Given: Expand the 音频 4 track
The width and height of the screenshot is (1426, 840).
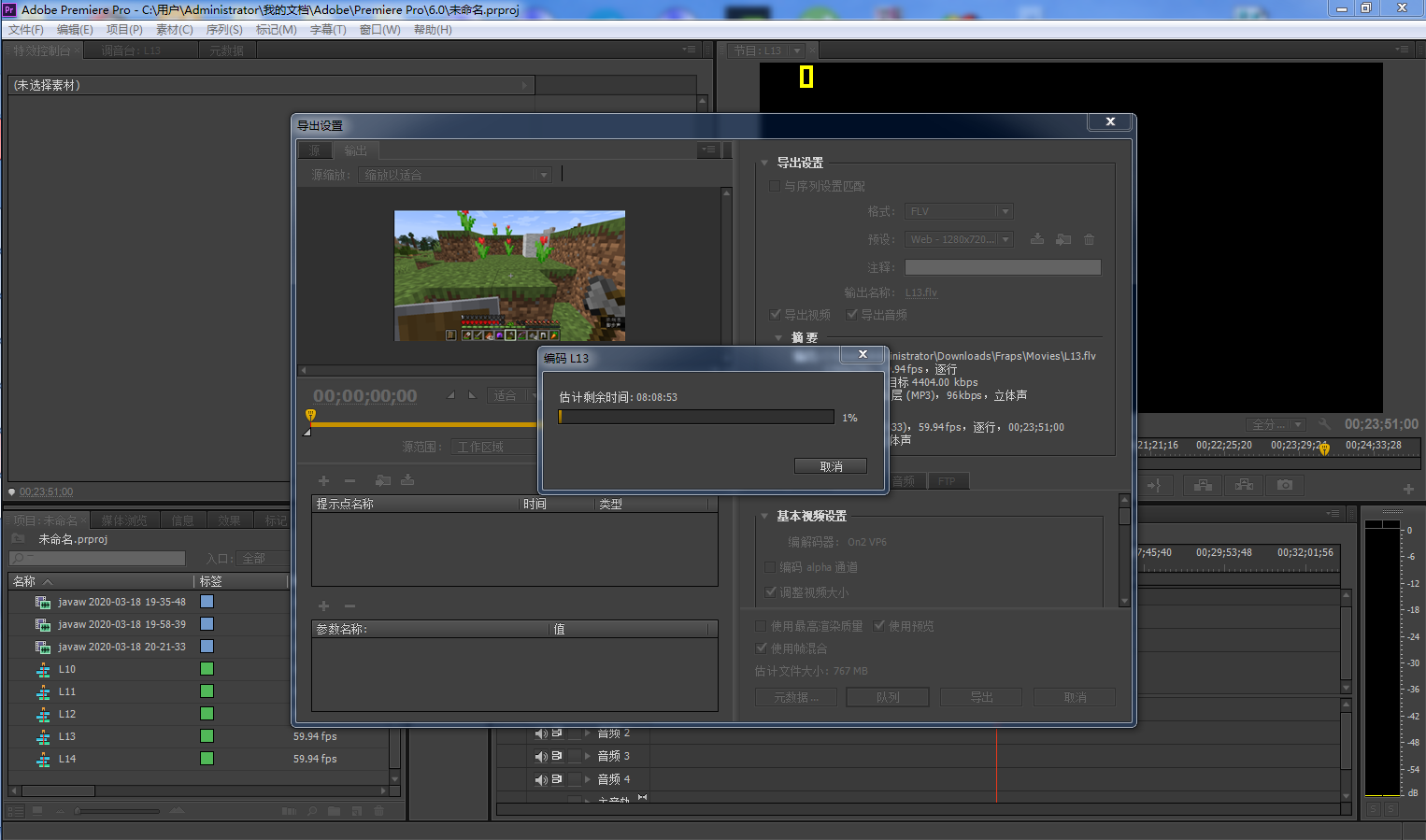Looking at the screenshot, I should (588, 779).
